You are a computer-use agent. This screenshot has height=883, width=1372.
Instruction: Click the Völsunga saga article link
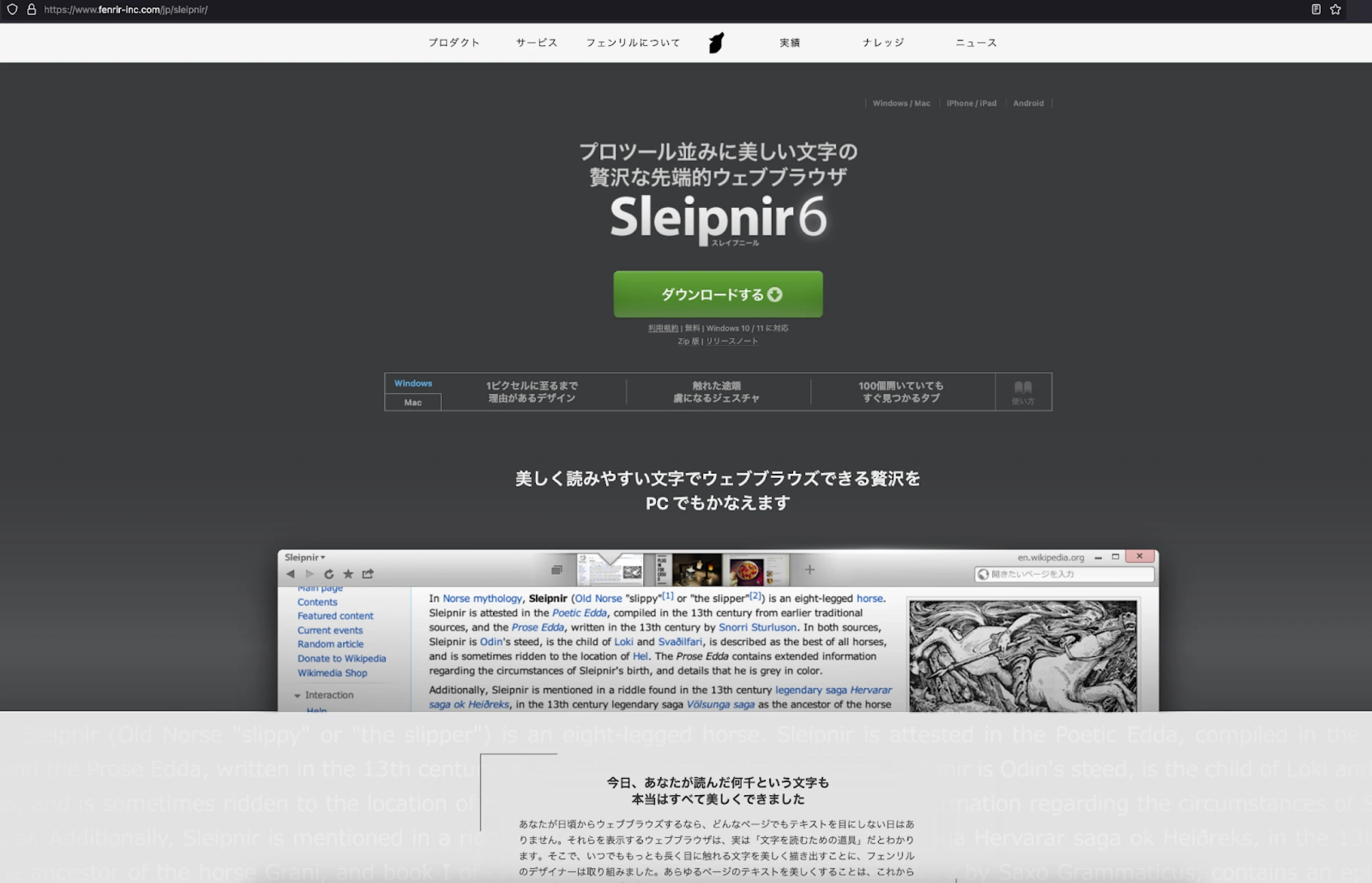coord(720,704)
